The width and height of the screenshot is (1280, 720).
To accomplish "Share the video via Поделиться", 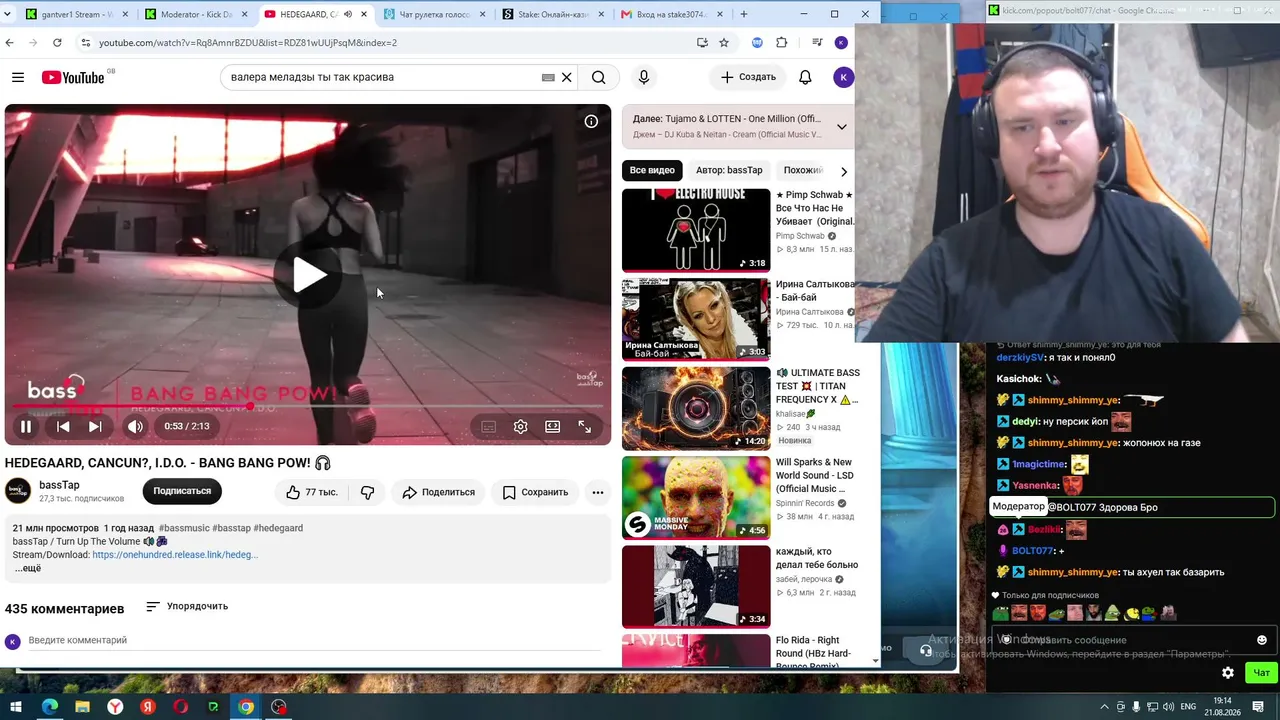I will (x=438, y=492).
